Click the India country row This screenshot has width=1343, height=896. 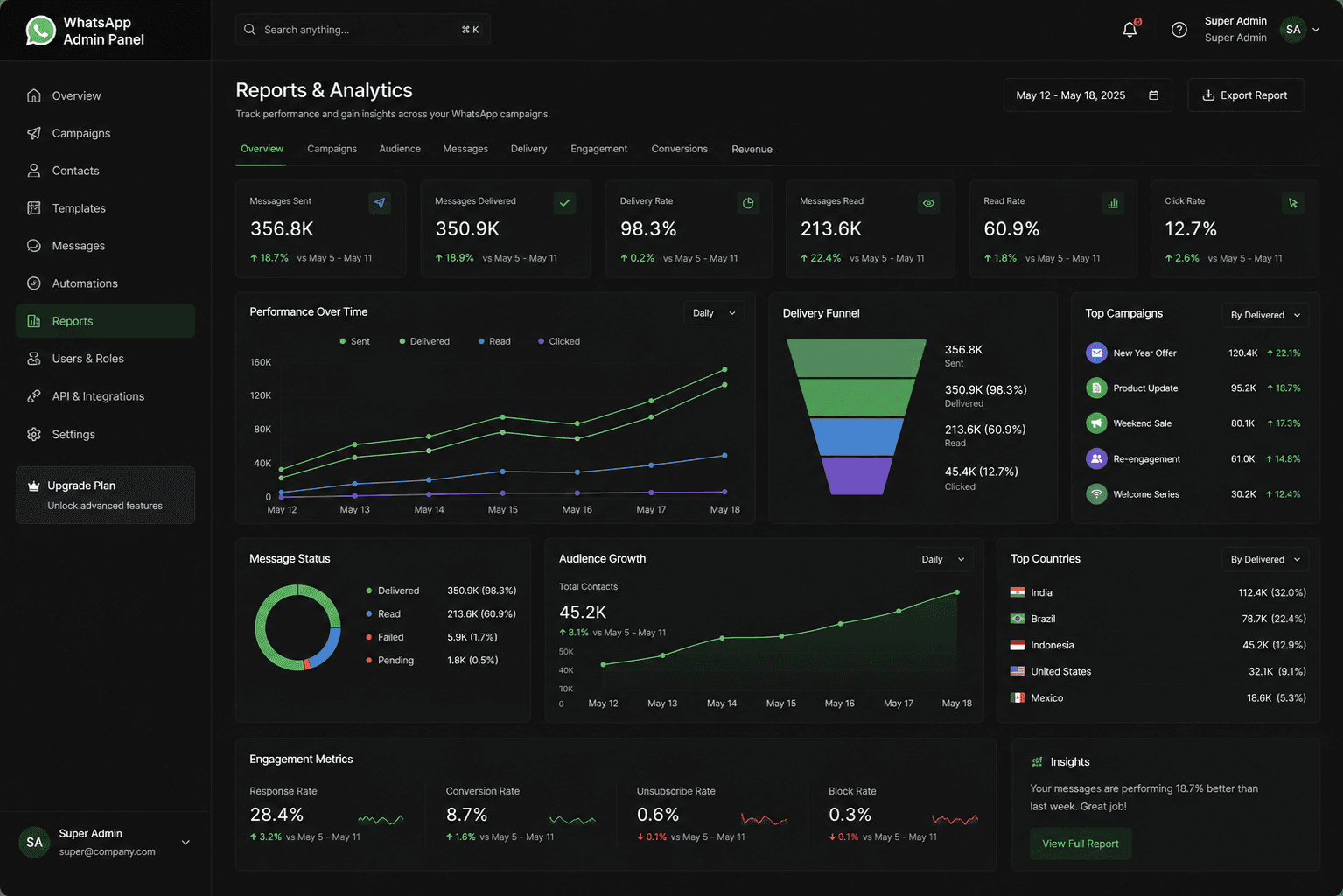tap(1158, 592)
